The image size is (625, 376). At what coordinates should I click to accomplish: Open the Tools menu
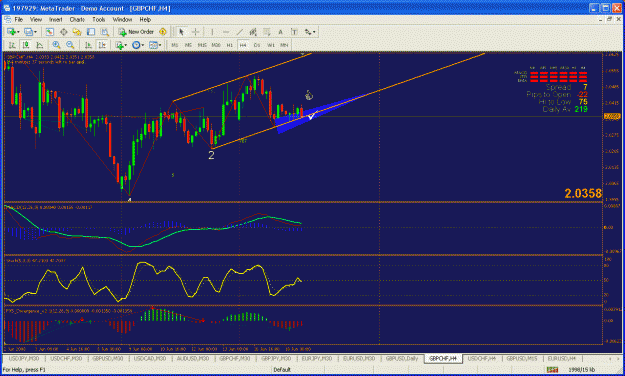click(99, 20)
